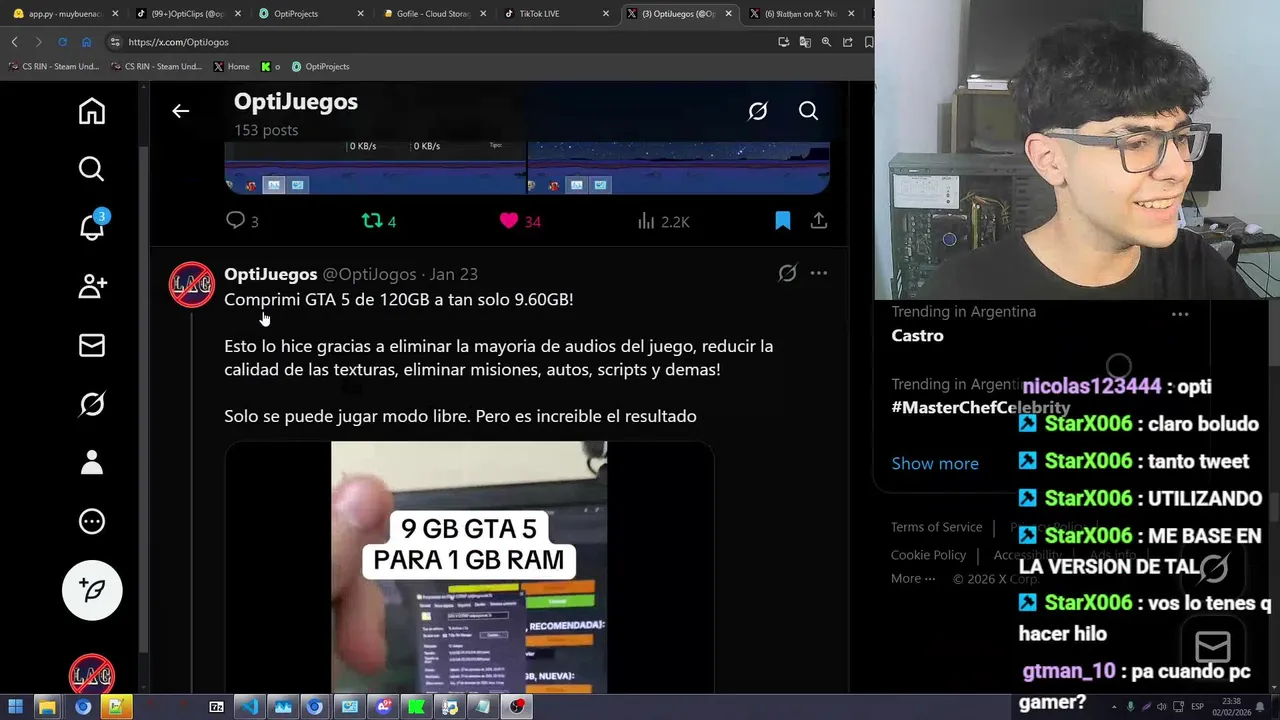Screen dimensions: 1280x720
Task: Switch to app.py browser tab
Action: point(64,14)
